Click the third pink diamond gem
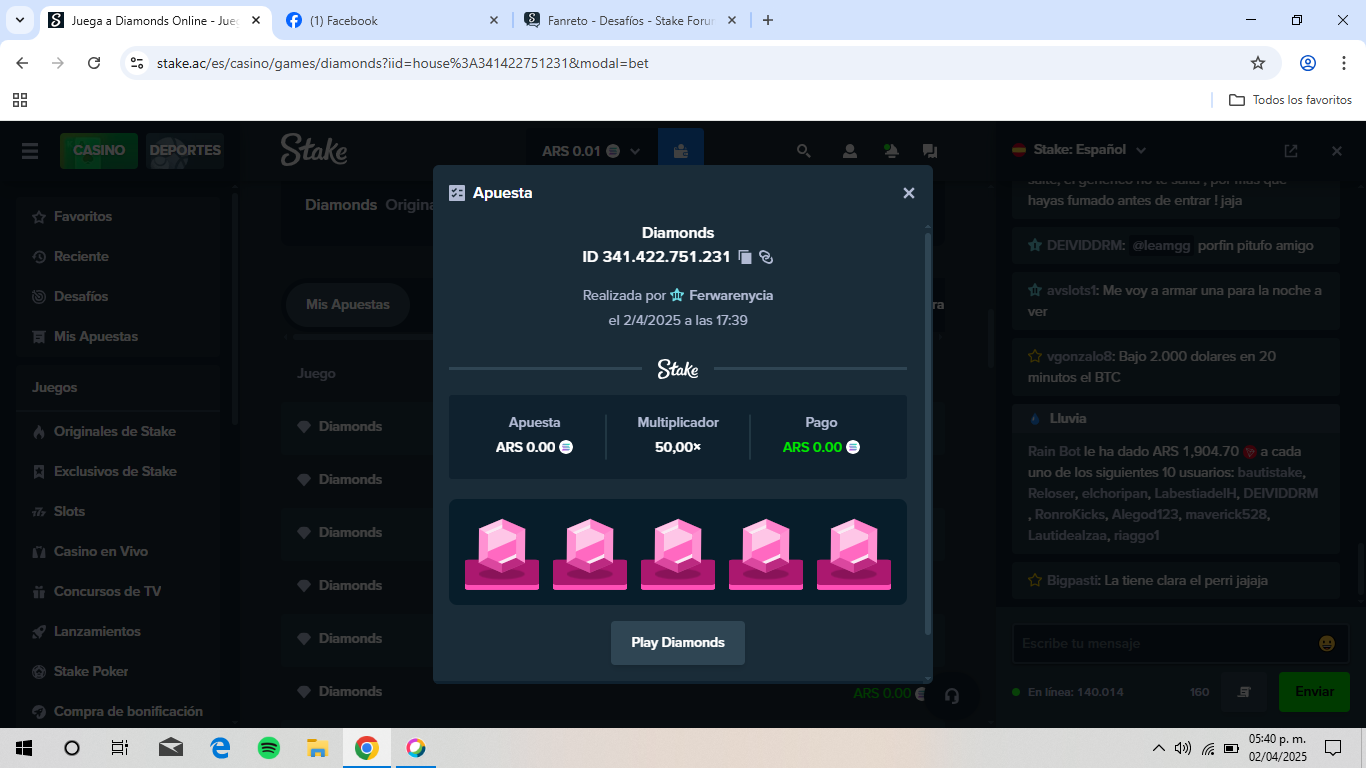This screenshot has height=768, width=1366. (x=678, y=553)
